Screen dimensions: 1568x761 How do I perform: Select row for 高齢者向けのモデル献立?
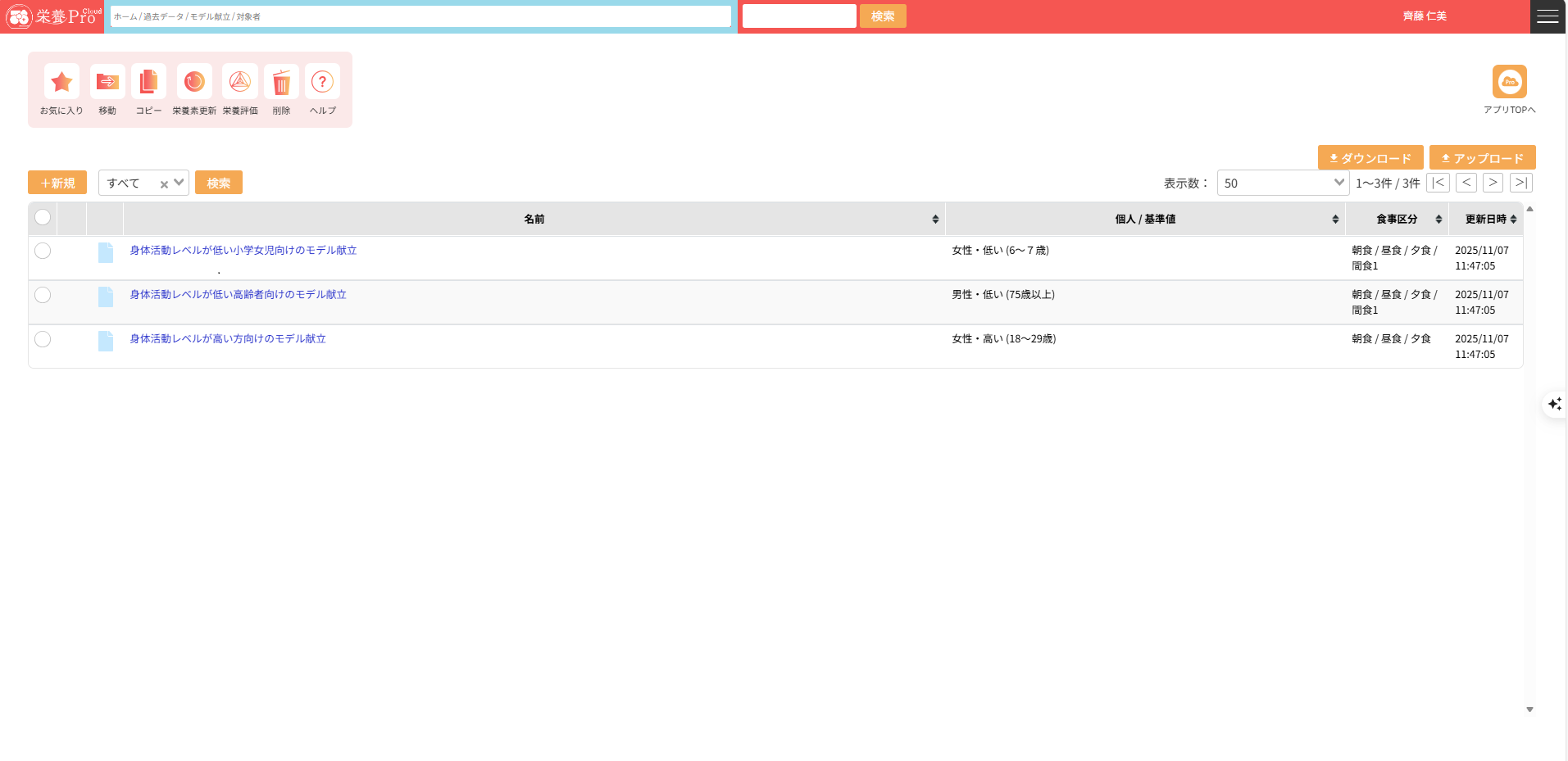pos(43,295)
